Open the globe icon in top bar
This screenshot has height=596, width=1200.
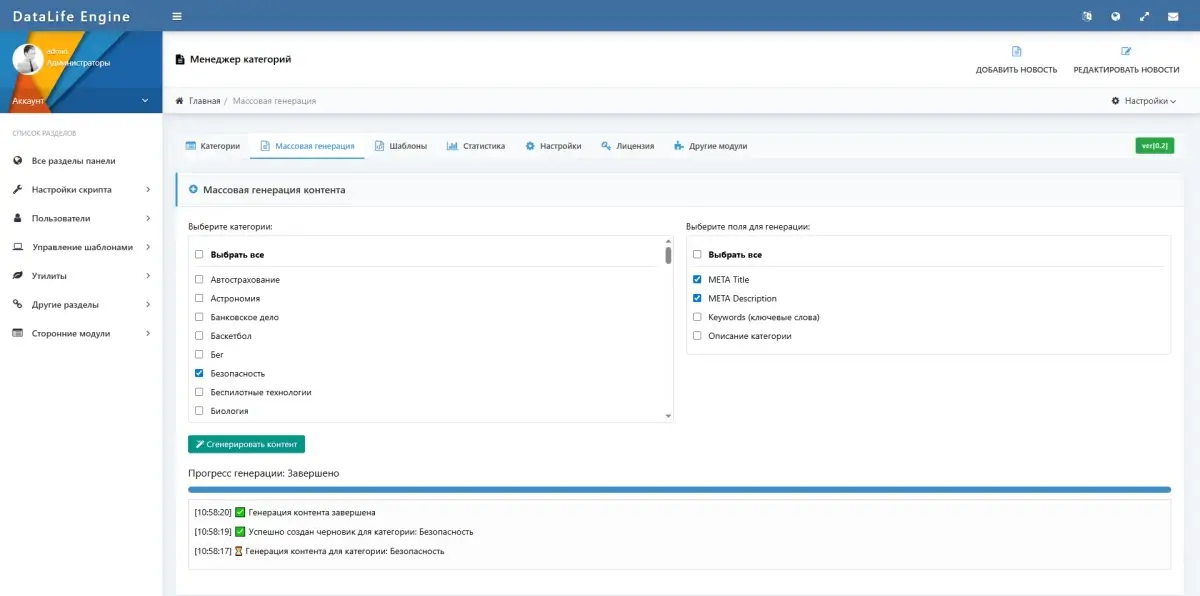[x=1115, y=16]
